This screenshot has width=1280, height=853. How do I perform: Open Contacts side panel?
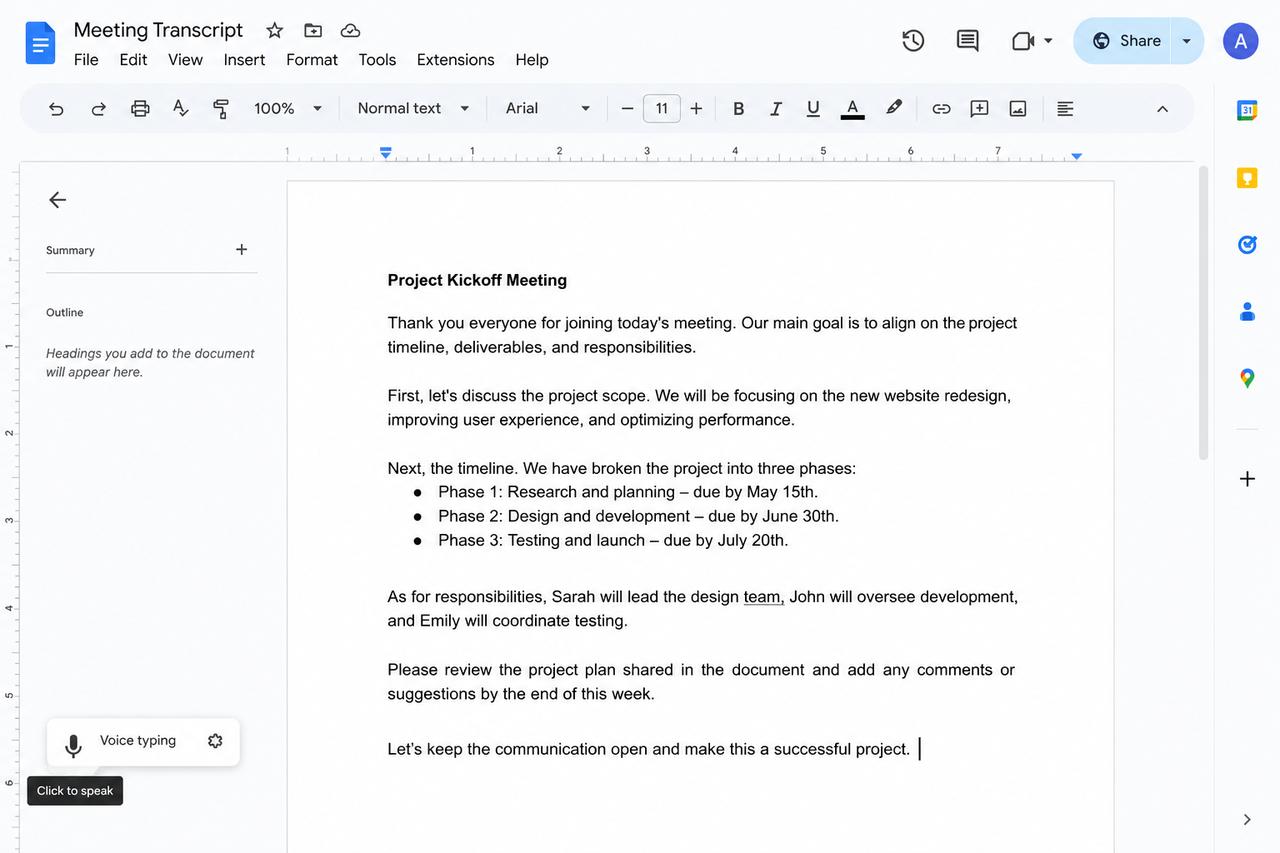(x=1247, y=312)
